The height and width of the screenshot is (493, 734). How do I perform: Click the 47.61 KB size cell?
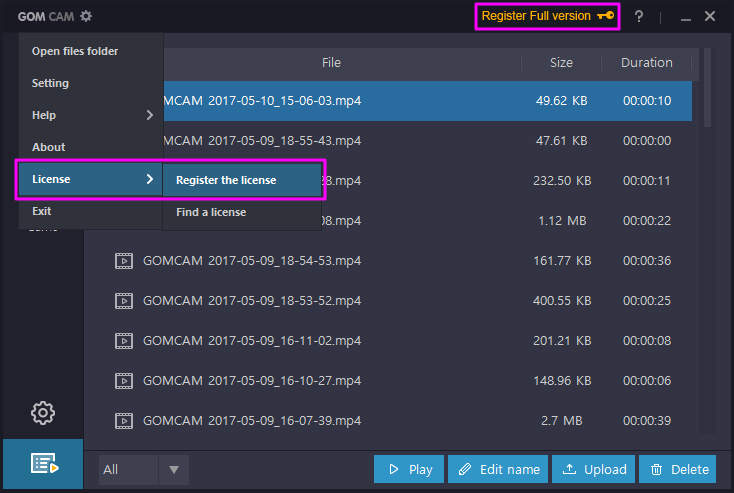click(562, 141)
